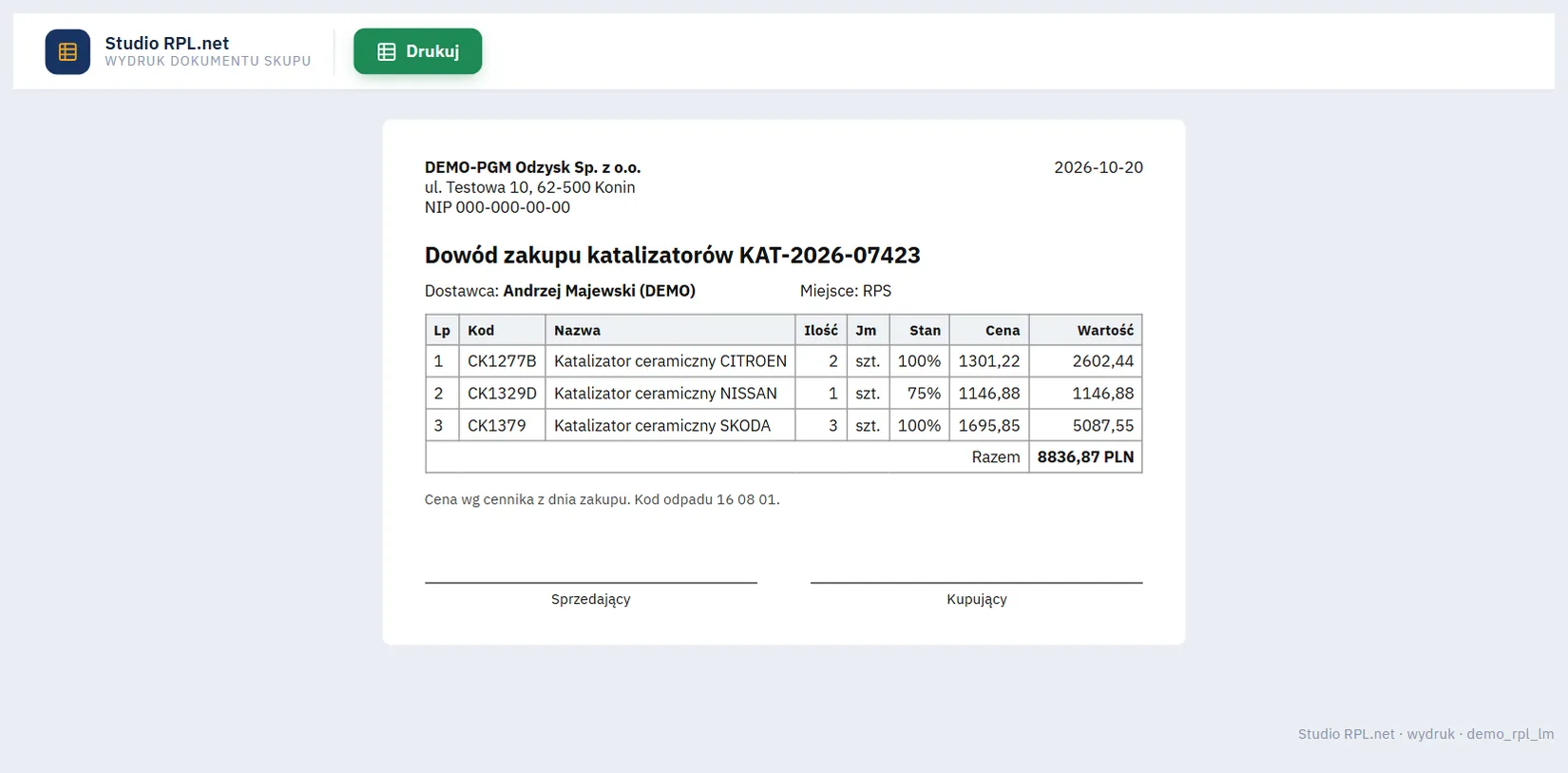Click the value 5087,55 cell
The height and width of the screenshot is (773, 1568).
pyautogui.click(x=1085, y=426)
